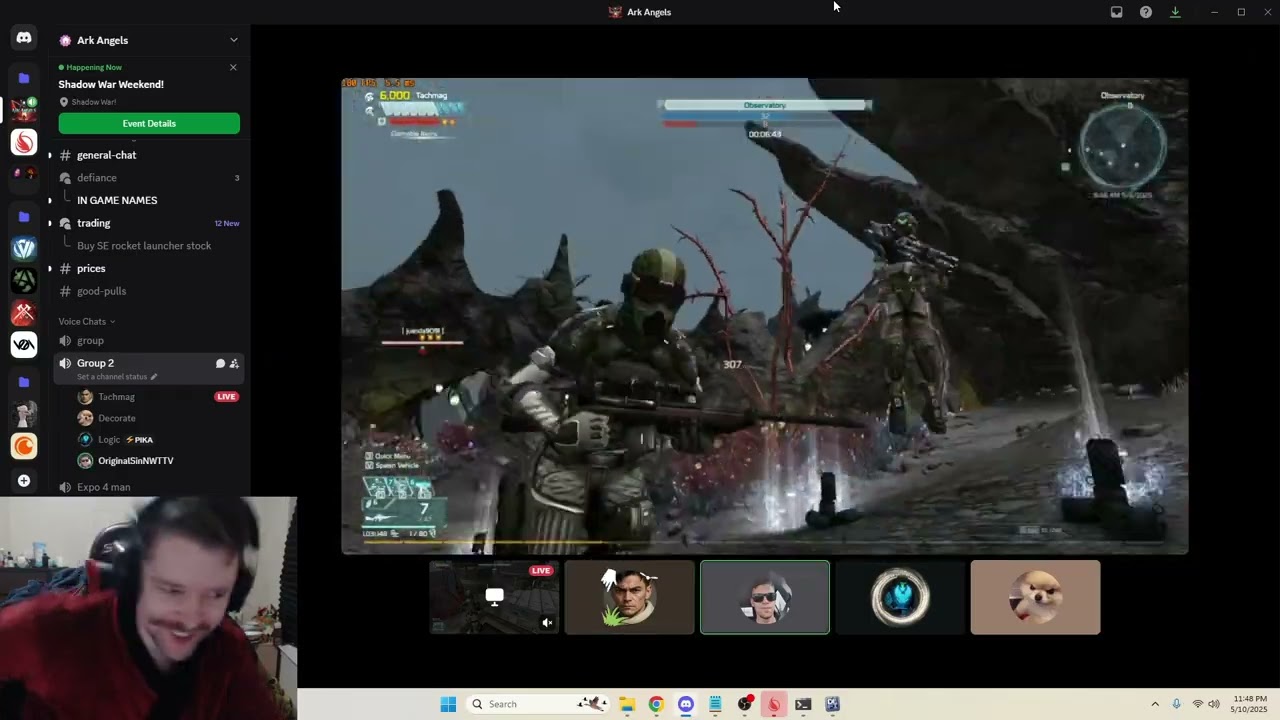Open Discord direct messages home icon
1280x720 pixels.
tap(24, 38)
